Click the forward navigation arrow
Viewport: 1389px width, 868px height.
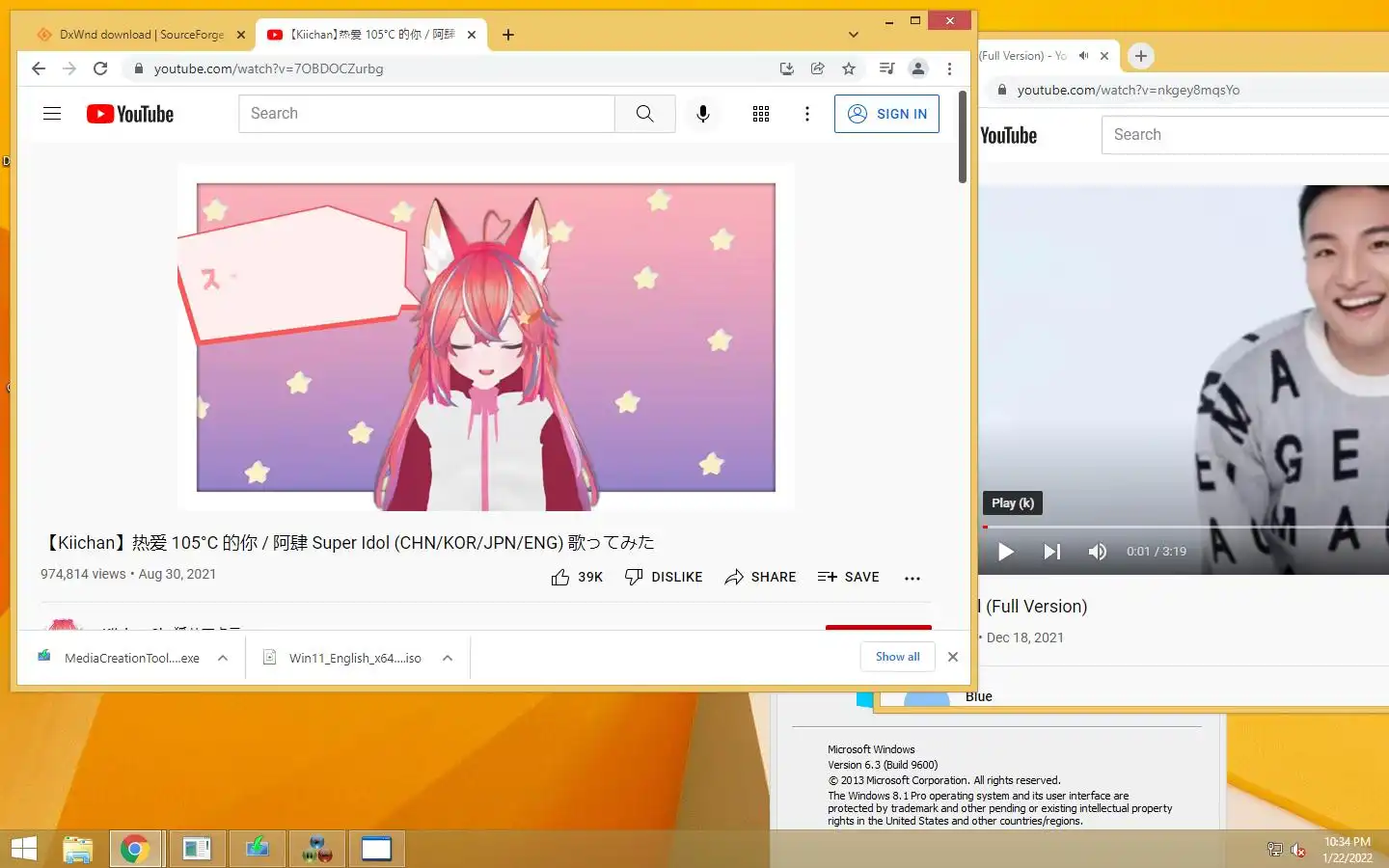pos(69,68)
